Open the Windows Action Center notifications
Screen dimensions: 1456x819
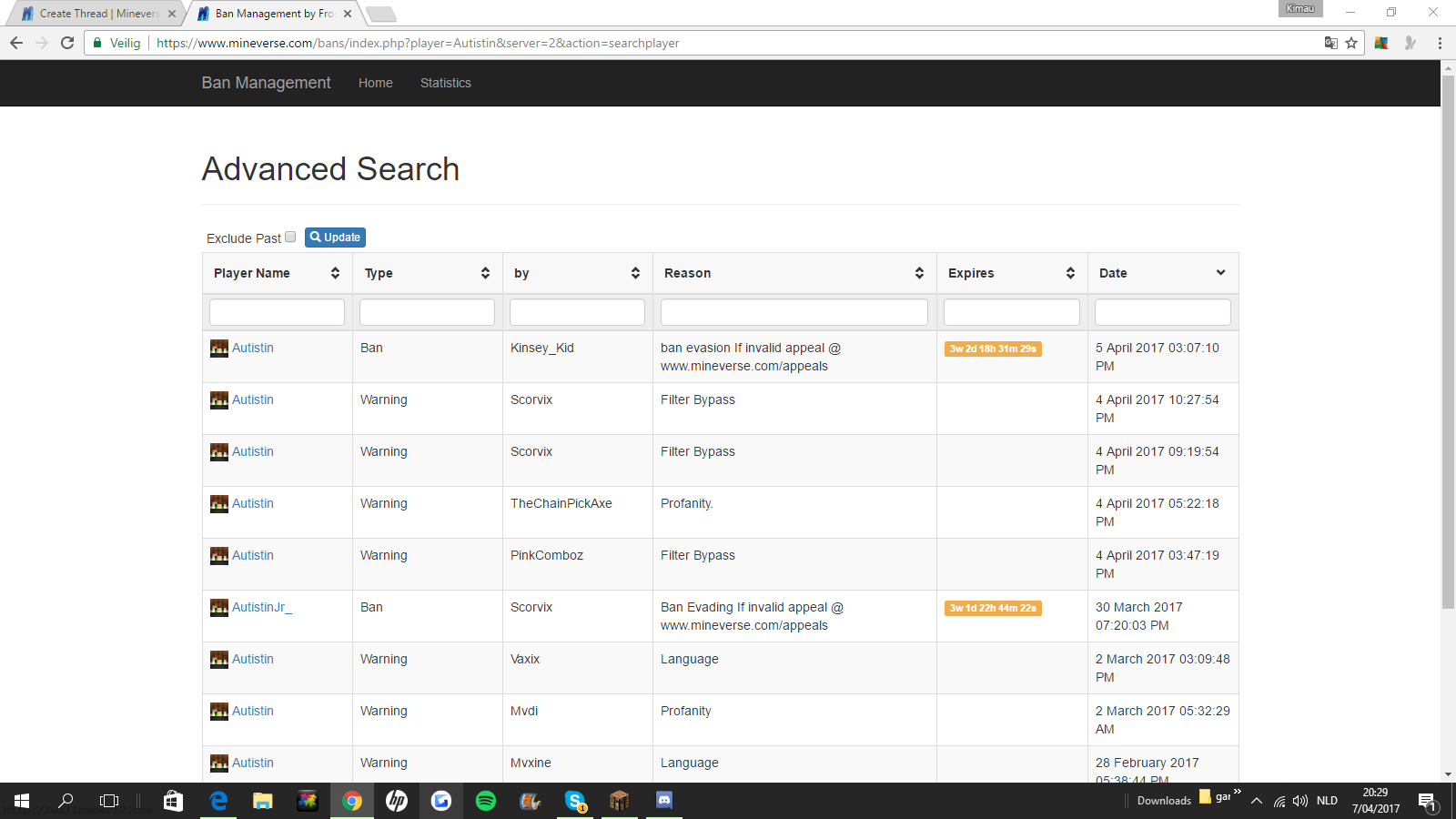coord(1427,802)
